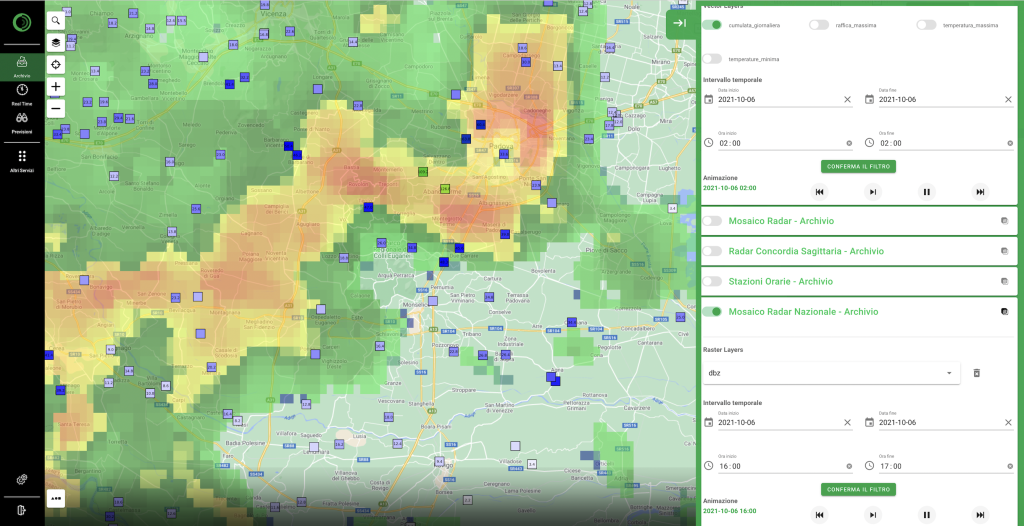
Task: Copy icon on Stazioni Orarie row
Action: pyautogui.click(x=1004, y=281)
